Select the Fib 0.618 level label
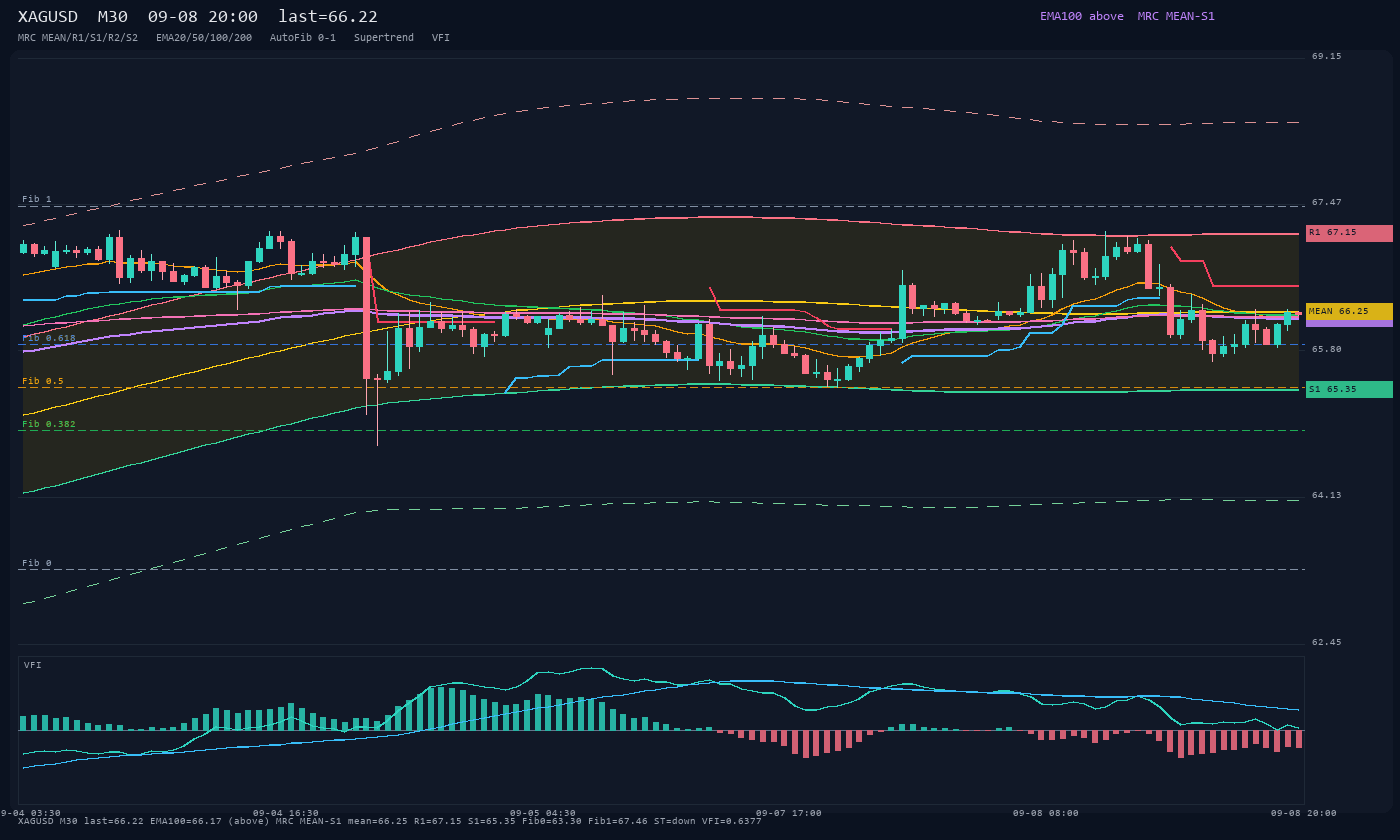Image resolution: width=1400 pixels, height=840 pixels. (49, 338)
